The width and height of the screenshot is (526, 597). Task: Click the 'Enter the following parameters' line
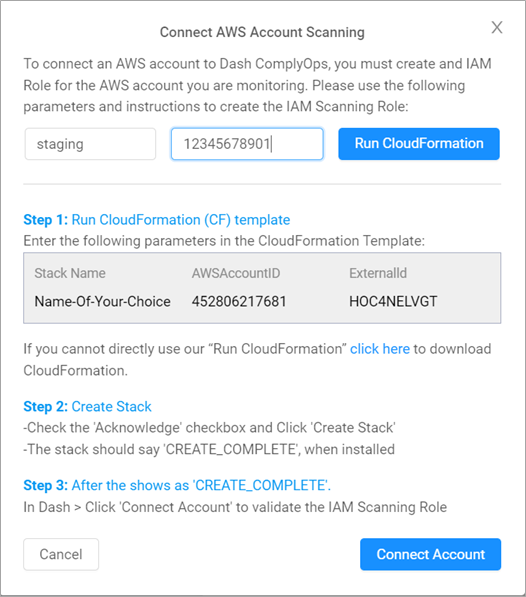(224, 241)
